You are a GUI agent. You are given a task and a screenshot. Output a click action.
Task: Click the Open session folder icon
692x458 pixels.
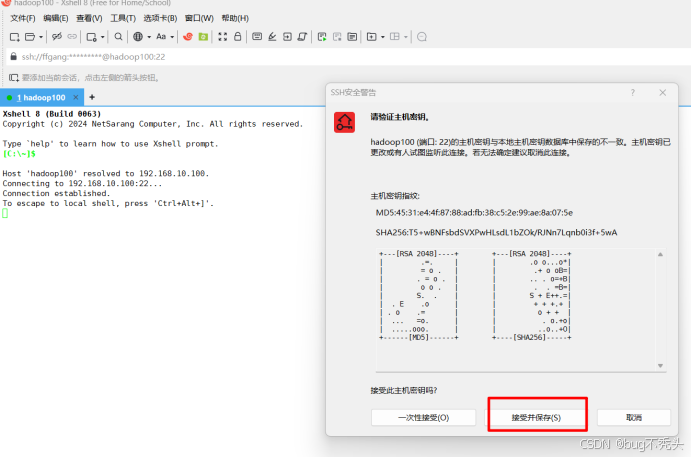pos(30,37)
